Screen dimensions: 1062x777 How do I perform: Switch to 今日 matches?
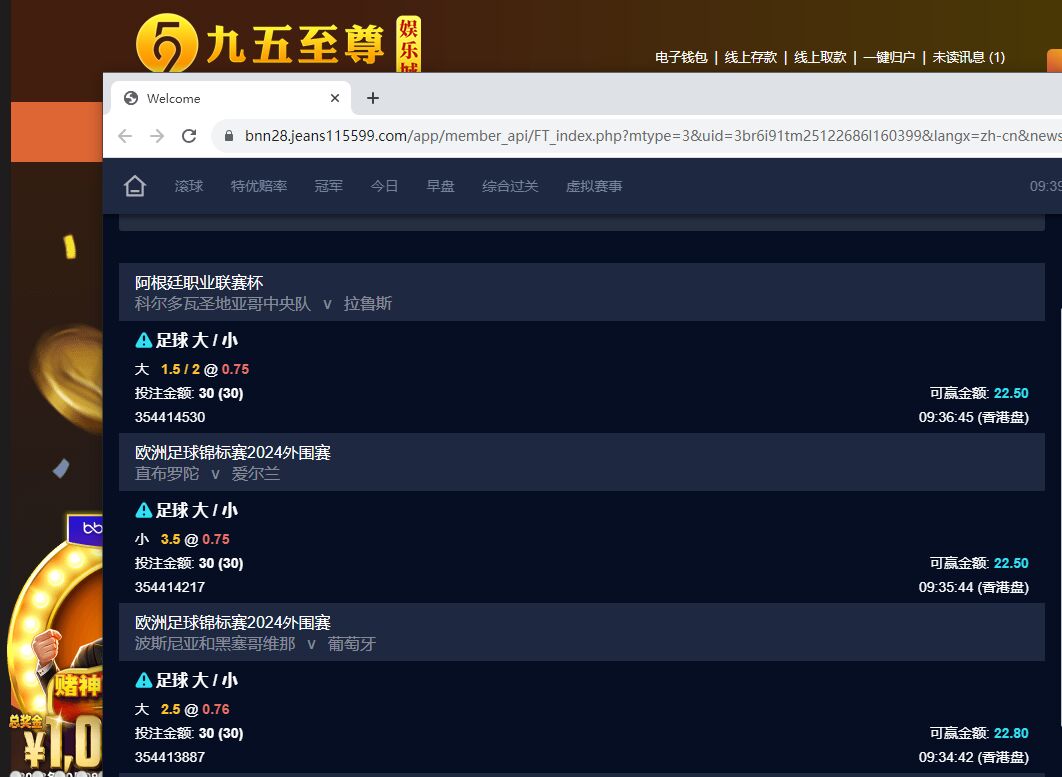click(x=384, y=186)
